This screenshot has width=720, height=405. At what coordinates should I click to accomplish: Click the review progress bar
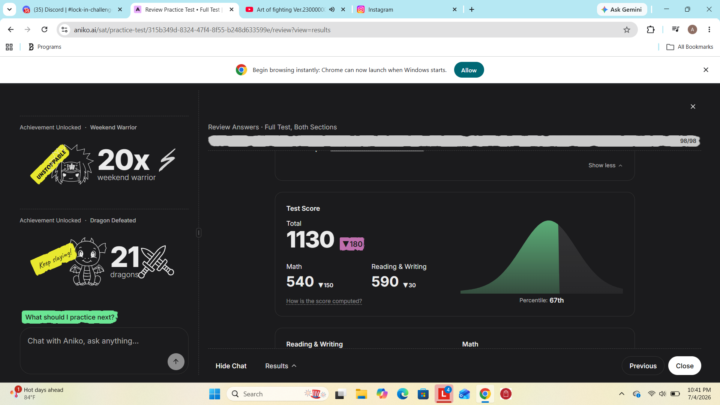[454, 141]
